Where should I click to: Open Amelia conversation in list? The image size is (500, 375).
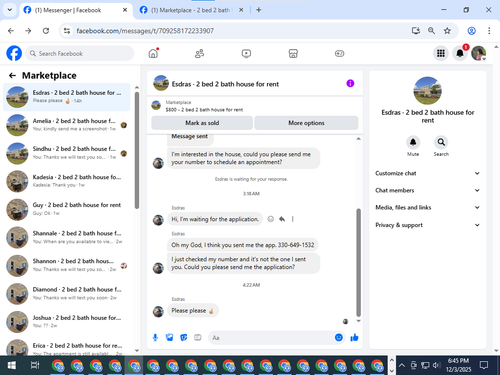67,125
